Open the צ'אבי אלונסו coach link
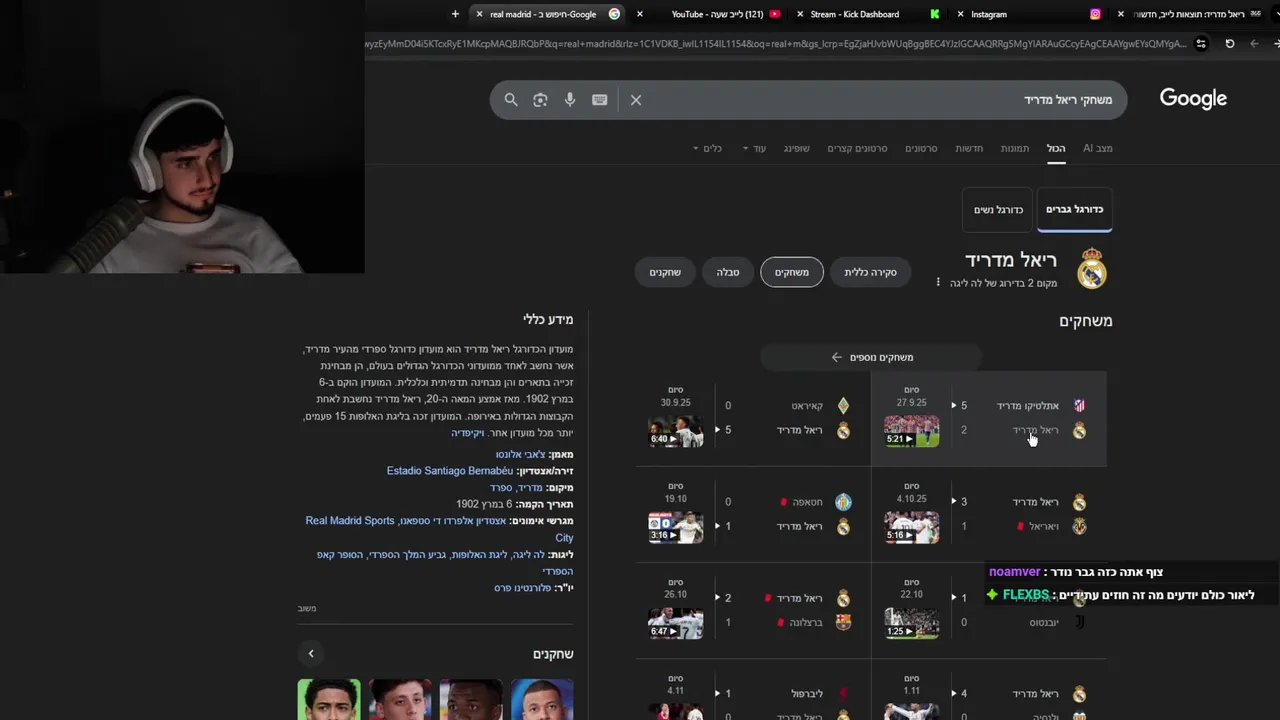 (520, 454)
